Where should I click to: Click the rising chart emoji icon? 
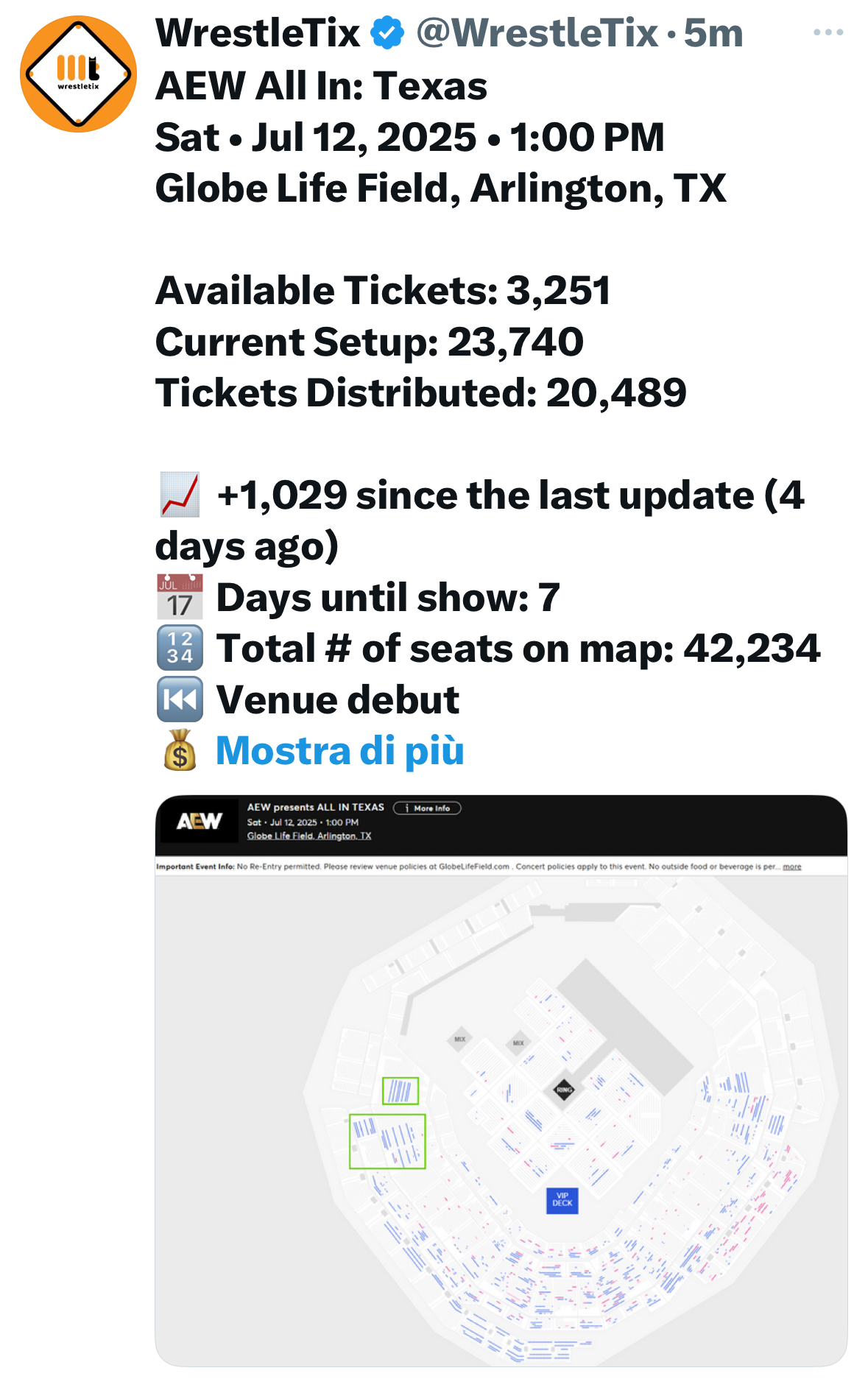point(180,495)
